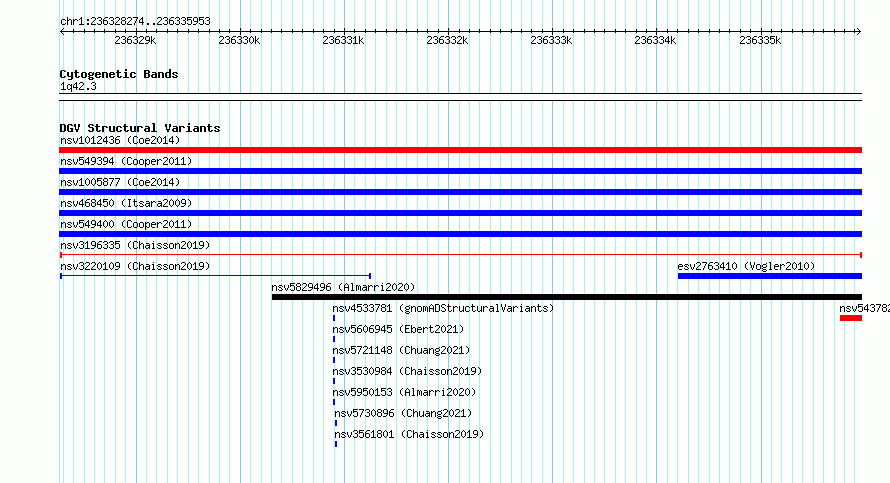Screen dimensions: 890x483
Task: Open nsv3220109 (Chaisson2019) label
Action: click(135, 266)
